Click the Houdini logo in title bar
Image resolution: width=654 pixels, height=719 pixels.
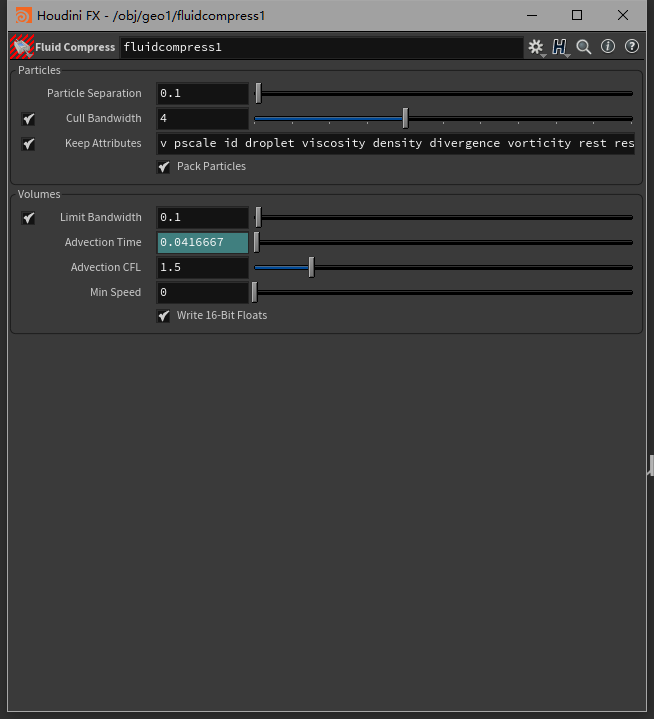(x=23, y=16)
